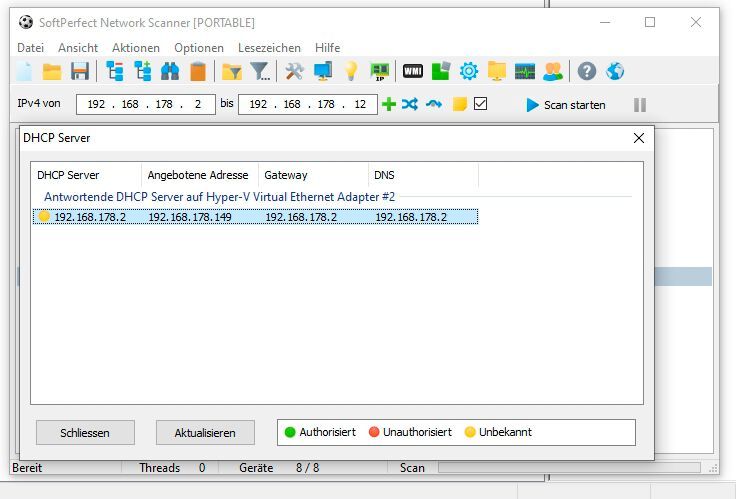
Task: Click the light bulb toolbar icon
Action: pos(351,71)
